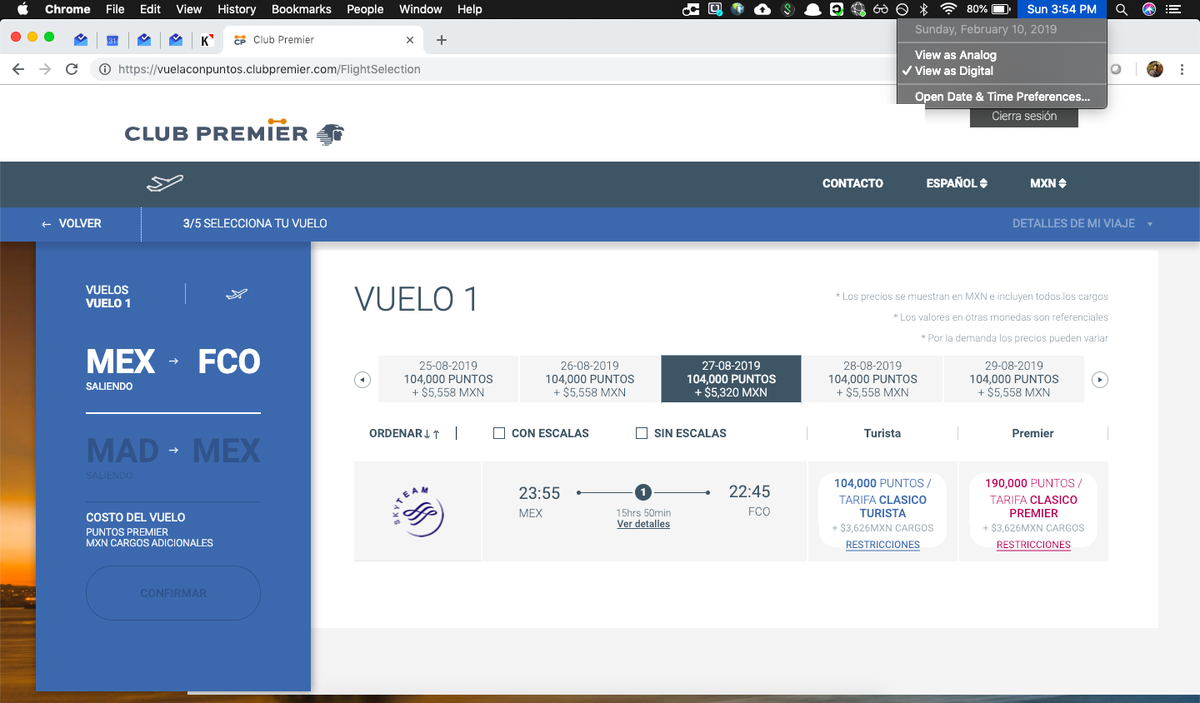Select the 26-08-2019 date tab
1200x703 pixels.
(x=590, y=379)
